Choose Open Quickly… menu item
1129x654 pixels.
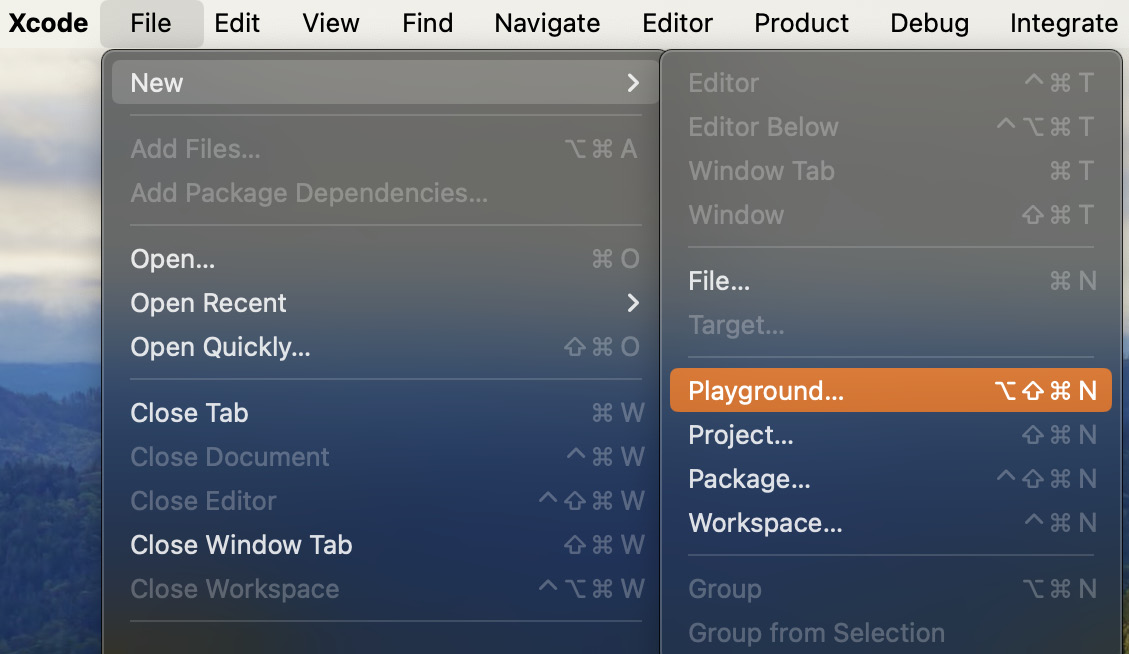(x=220, y=347)
